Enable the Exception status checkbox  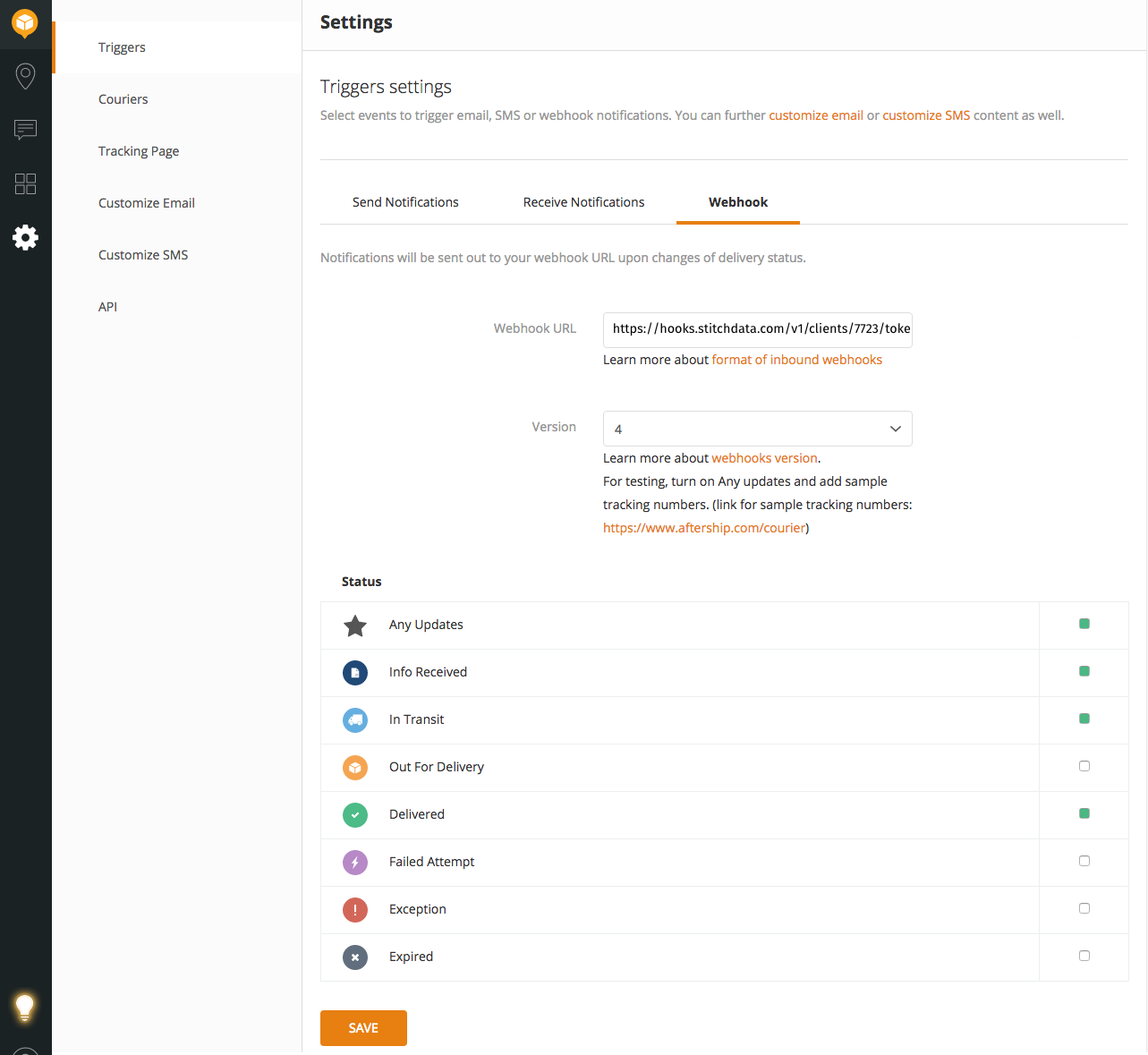[x=1084, y=907]
